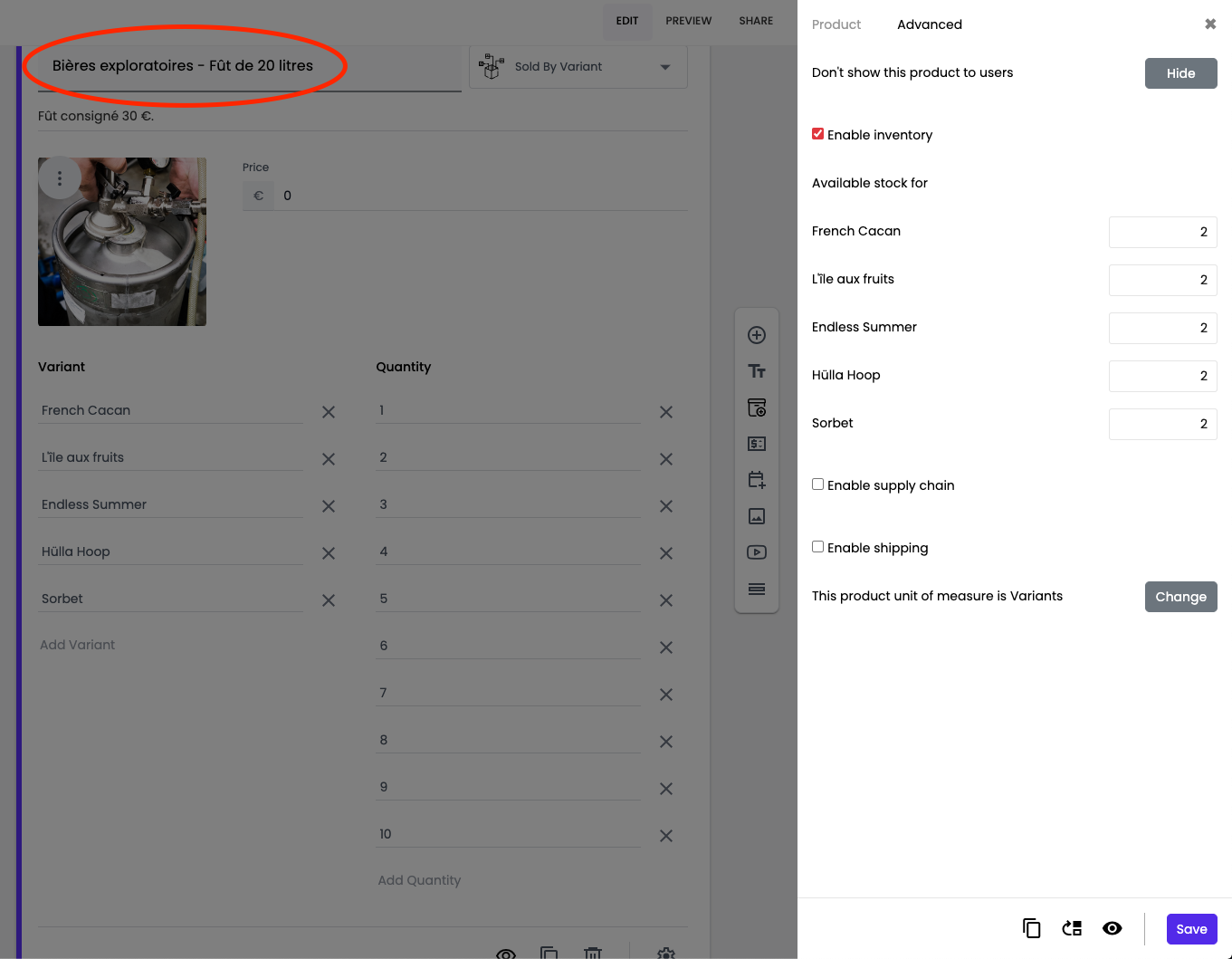The height and width of the screenshot is (959, 1232).
Task: Open the Sold By Variant dropdown
Action: pos(578,67)
